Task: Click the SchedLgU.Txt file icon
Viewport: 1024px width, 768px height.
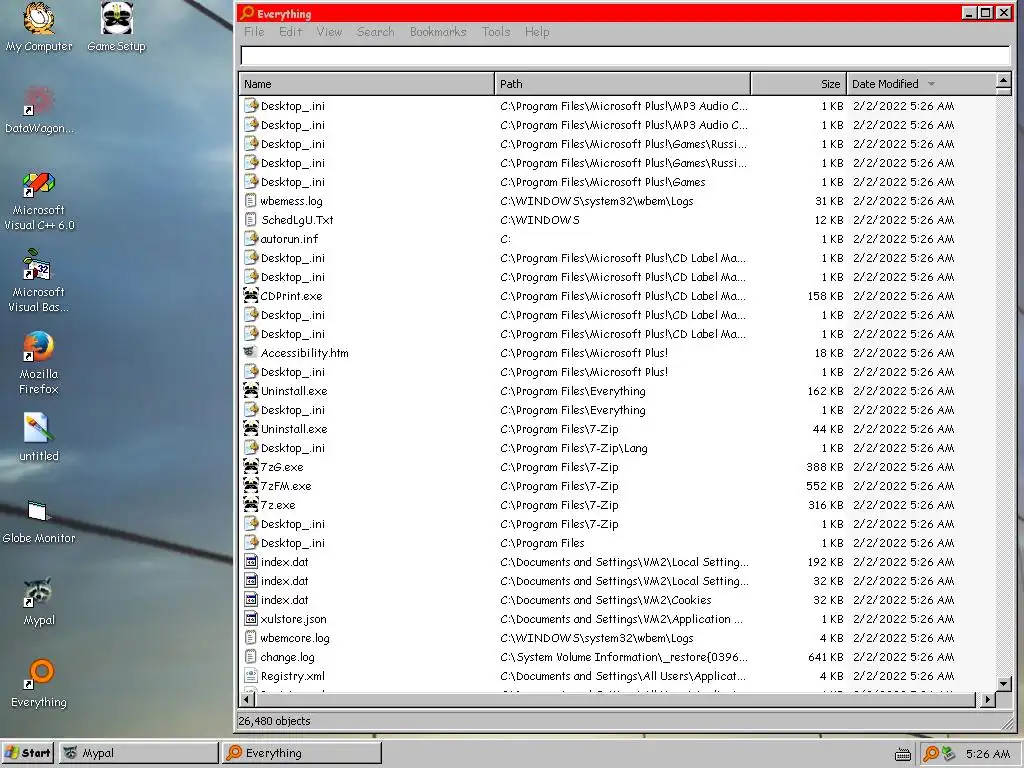Action: click(x=251, y=219)
